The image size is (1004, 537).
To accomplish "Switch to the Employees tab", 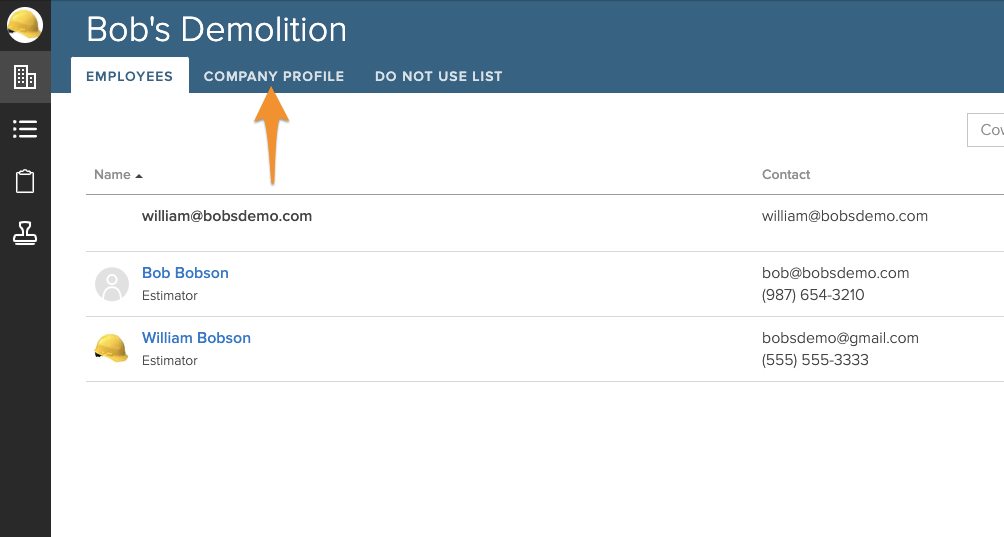I will pyautogui.click(x=129, y=76).
